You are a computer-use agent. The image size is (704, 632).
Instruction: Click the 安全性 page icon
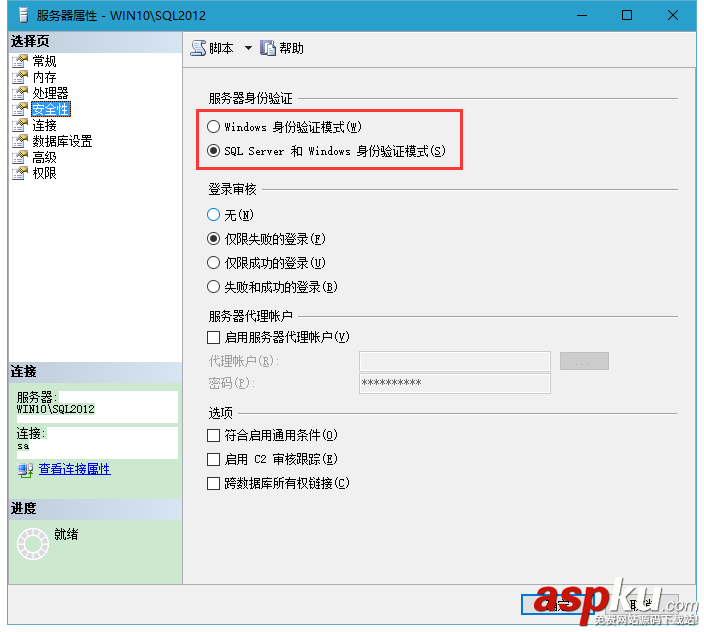point(20,109)
